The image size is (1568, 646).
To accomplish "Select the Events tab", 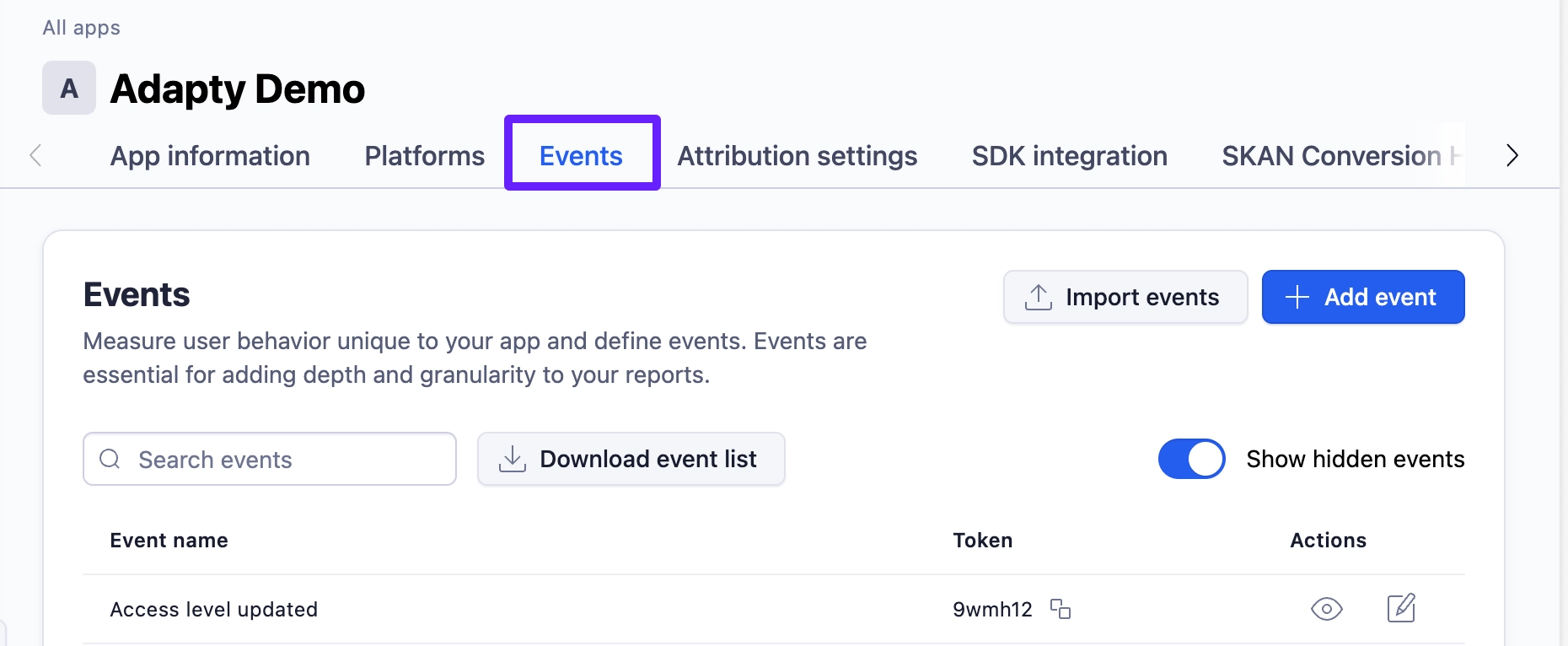I will [x=581, y=156].
